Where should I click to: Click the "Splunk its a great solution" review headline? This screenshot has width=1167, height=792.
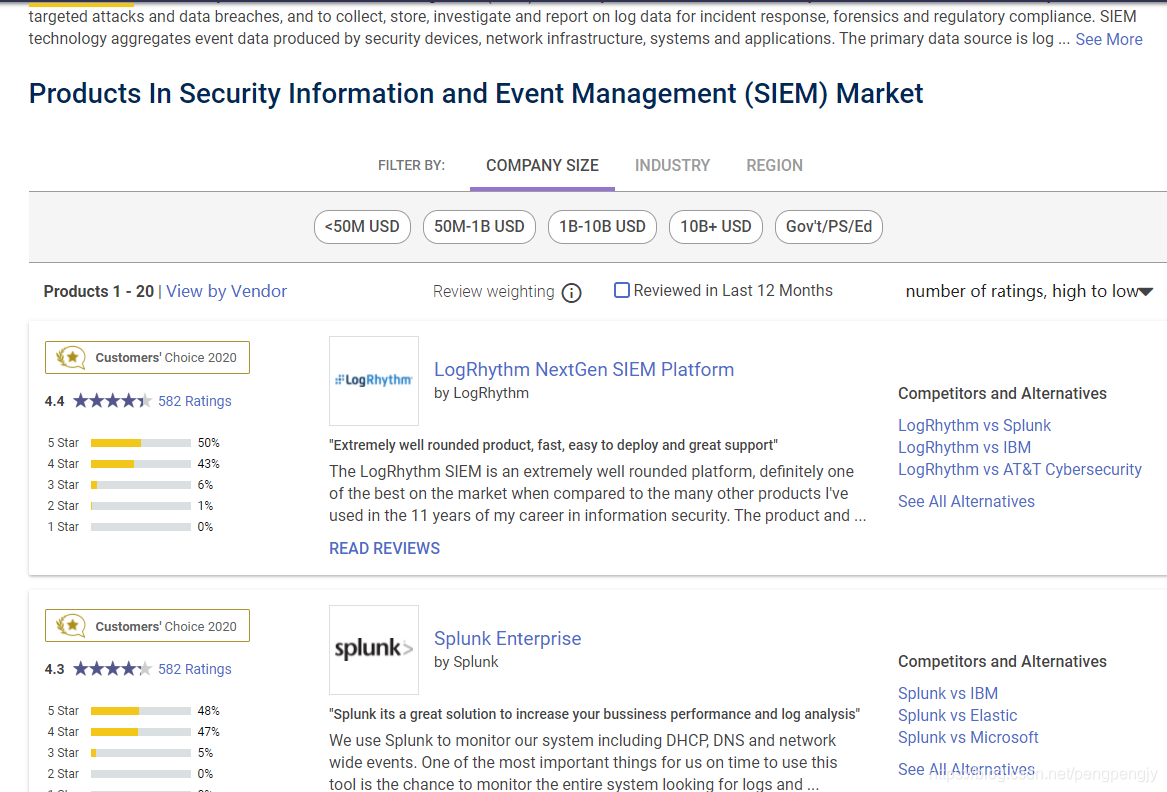(x=595, y=714)
